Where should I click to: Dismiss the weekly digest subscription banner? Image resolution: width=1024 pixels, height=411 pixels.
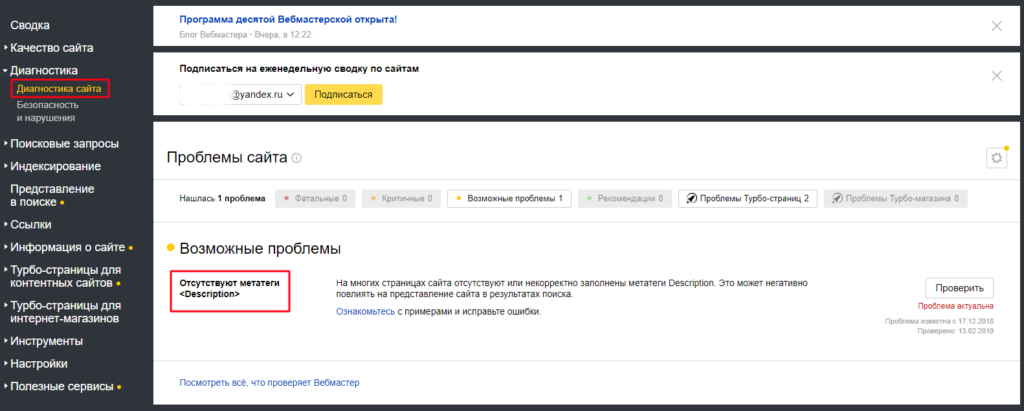(x=995, y=75)
